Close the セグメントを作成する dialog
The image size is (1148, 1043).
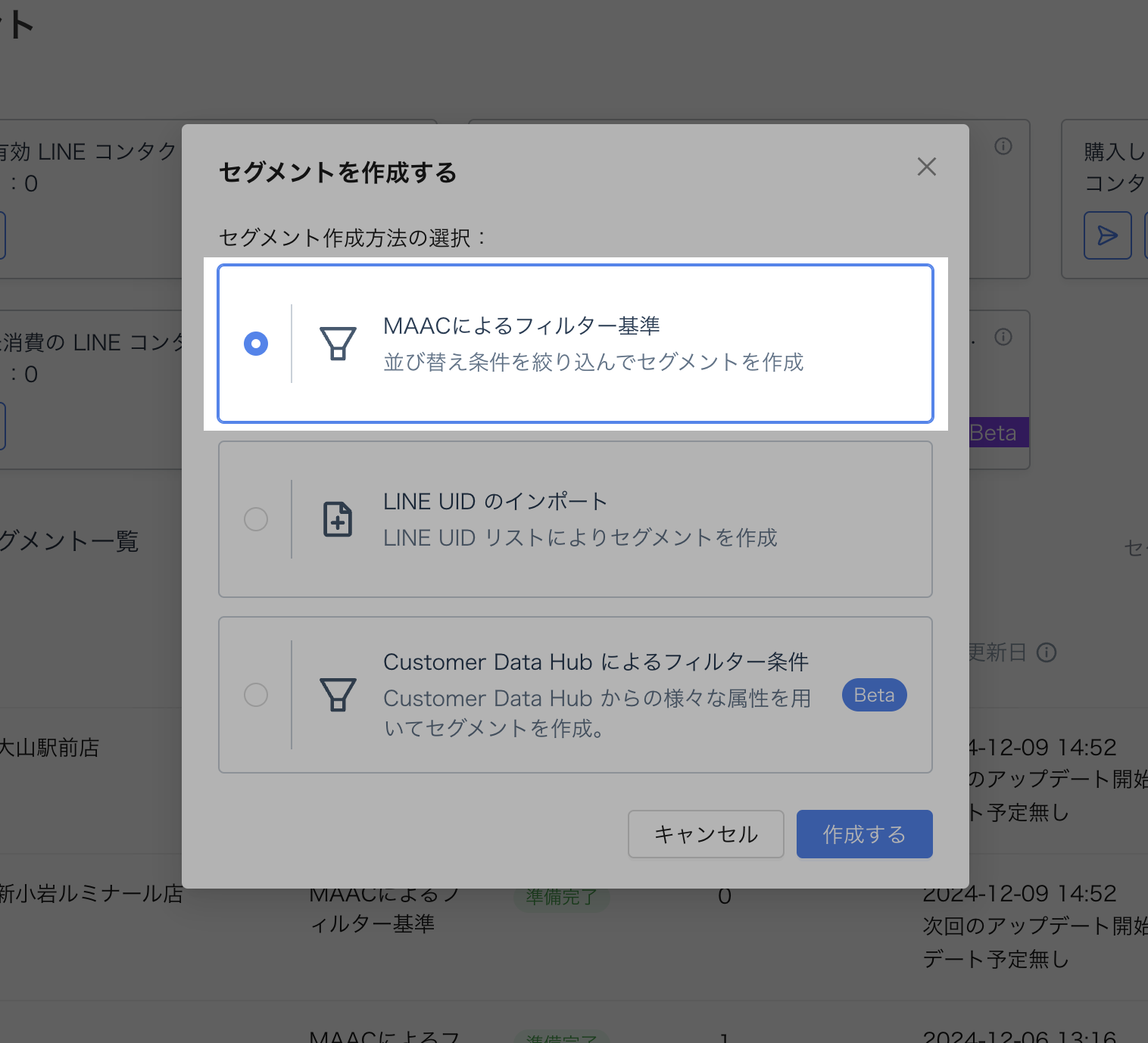[927, 167]
